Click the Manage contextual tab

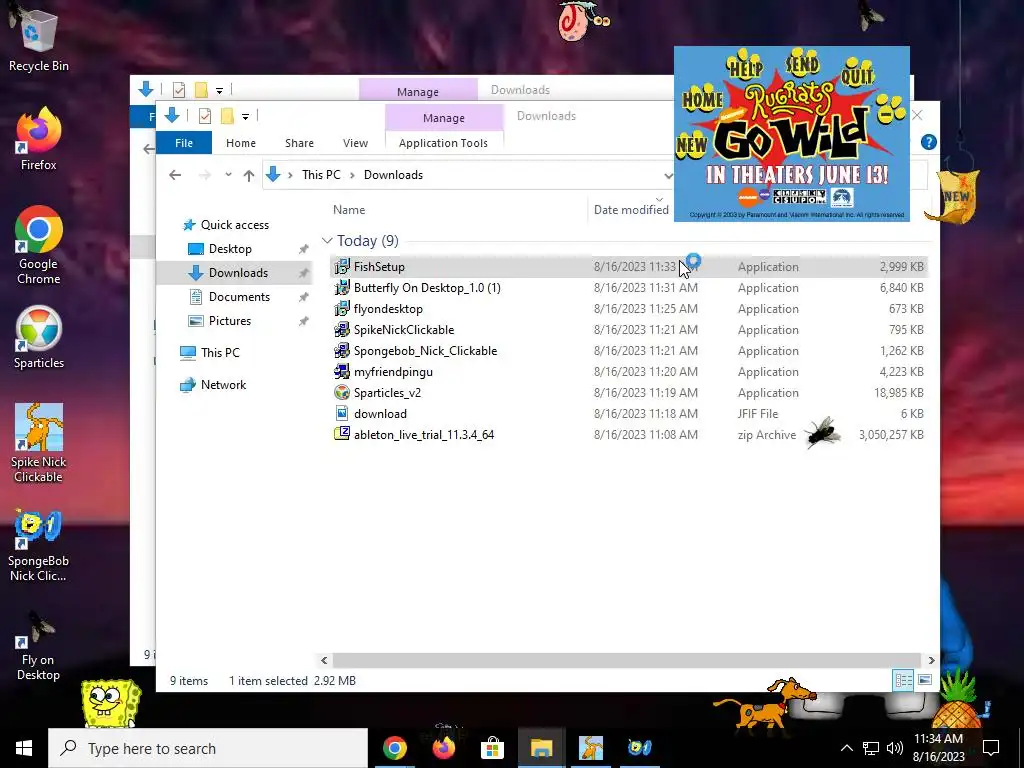tap(443, 118)
